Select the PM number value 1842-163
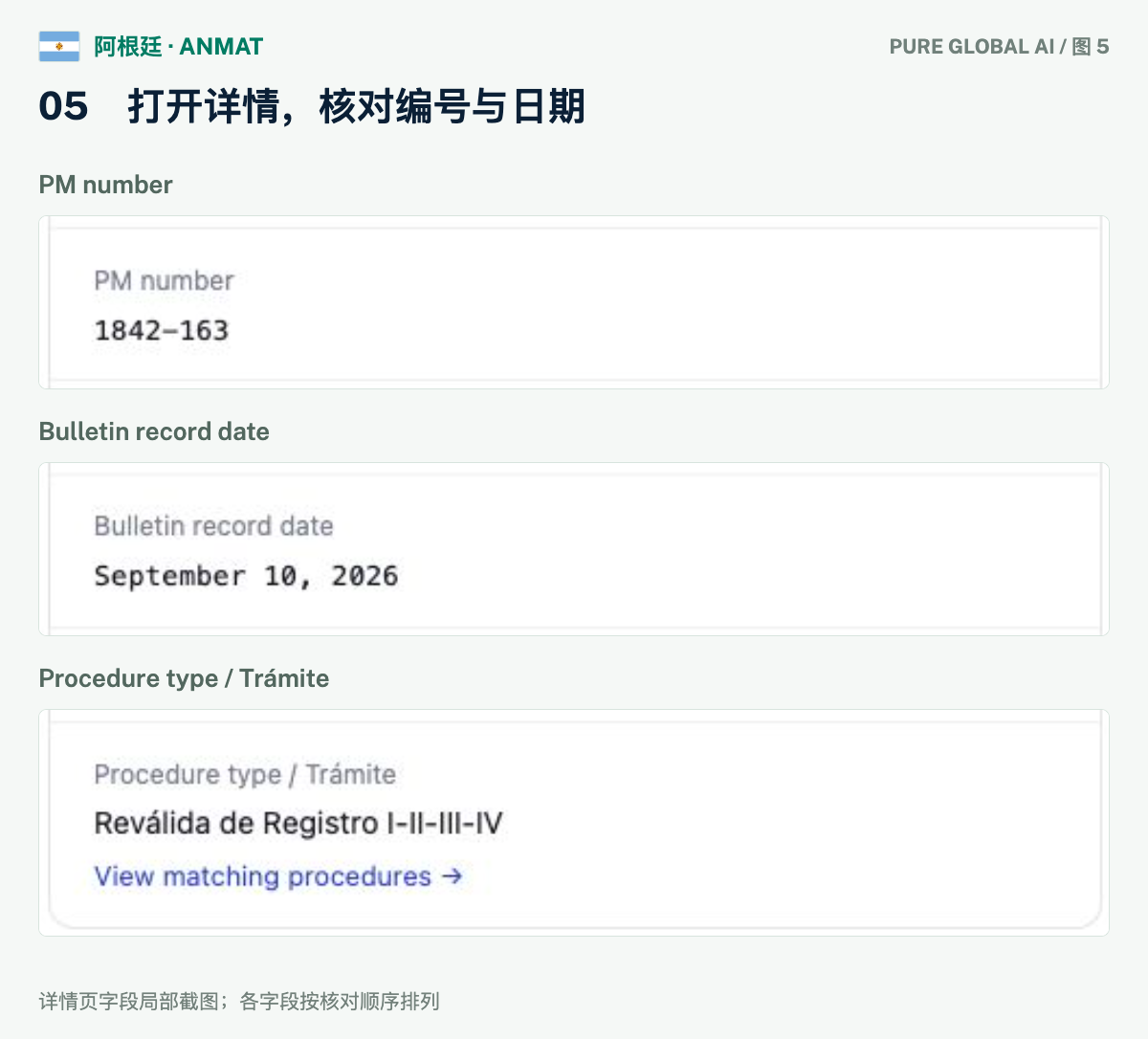Screen dimensions: 1148x1039 (x=162, y=331)
